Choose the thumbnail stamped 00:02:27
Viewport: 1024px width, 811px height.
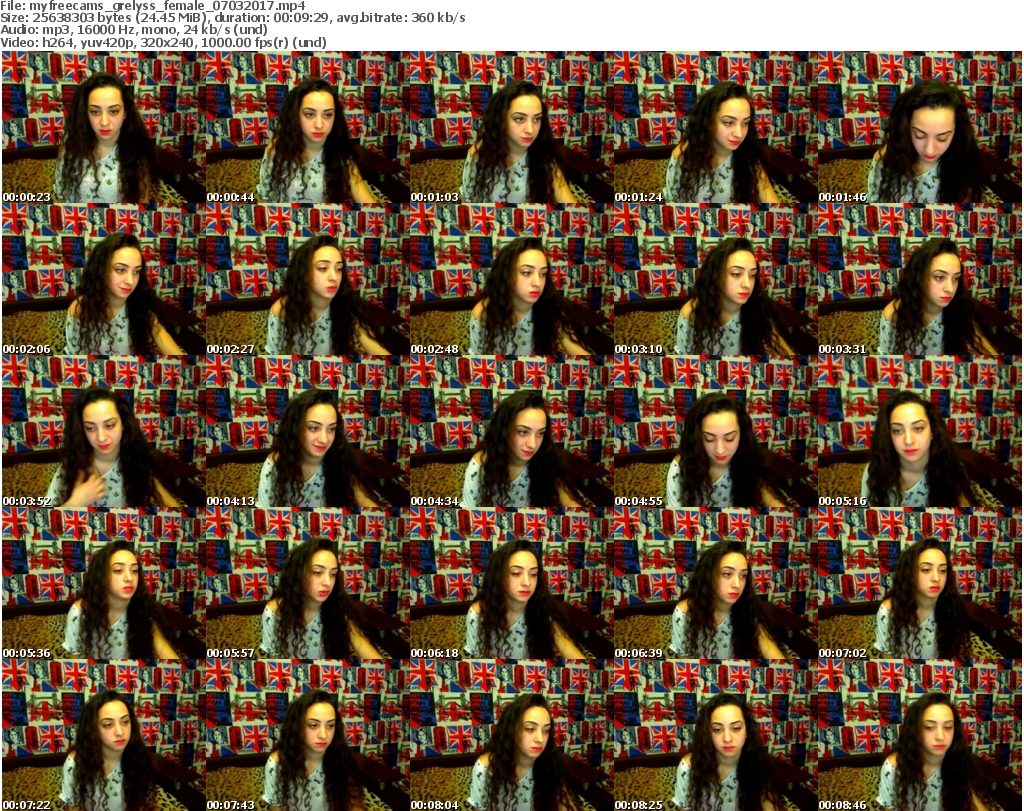coord(308,279)
